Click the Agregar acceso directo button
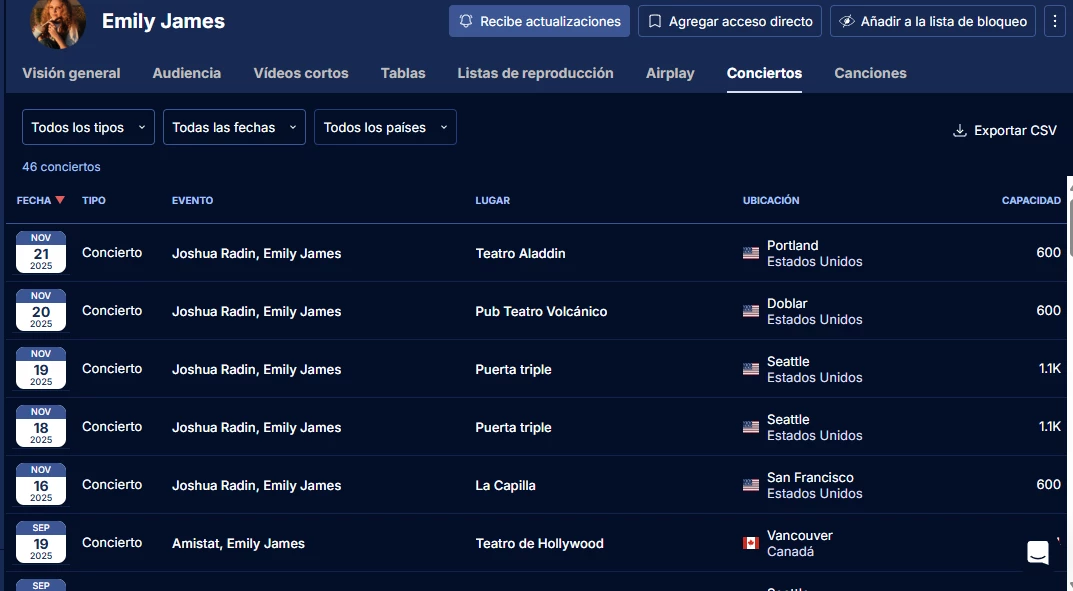This screenshot has height=591, width=1073. click(729, 21)
